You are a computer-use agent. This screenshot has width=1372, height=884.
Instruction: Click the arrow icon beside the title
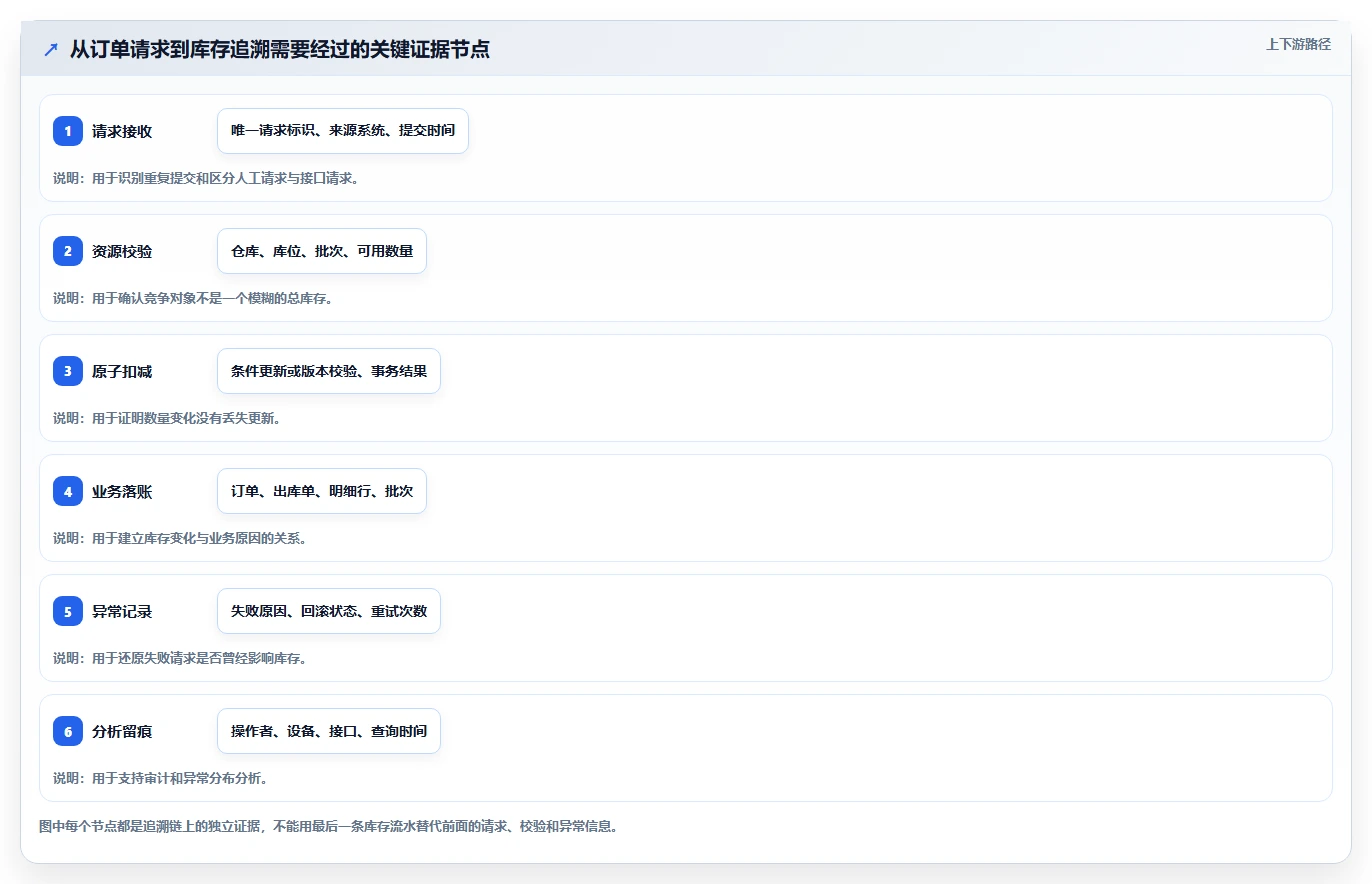pos(51,49)
